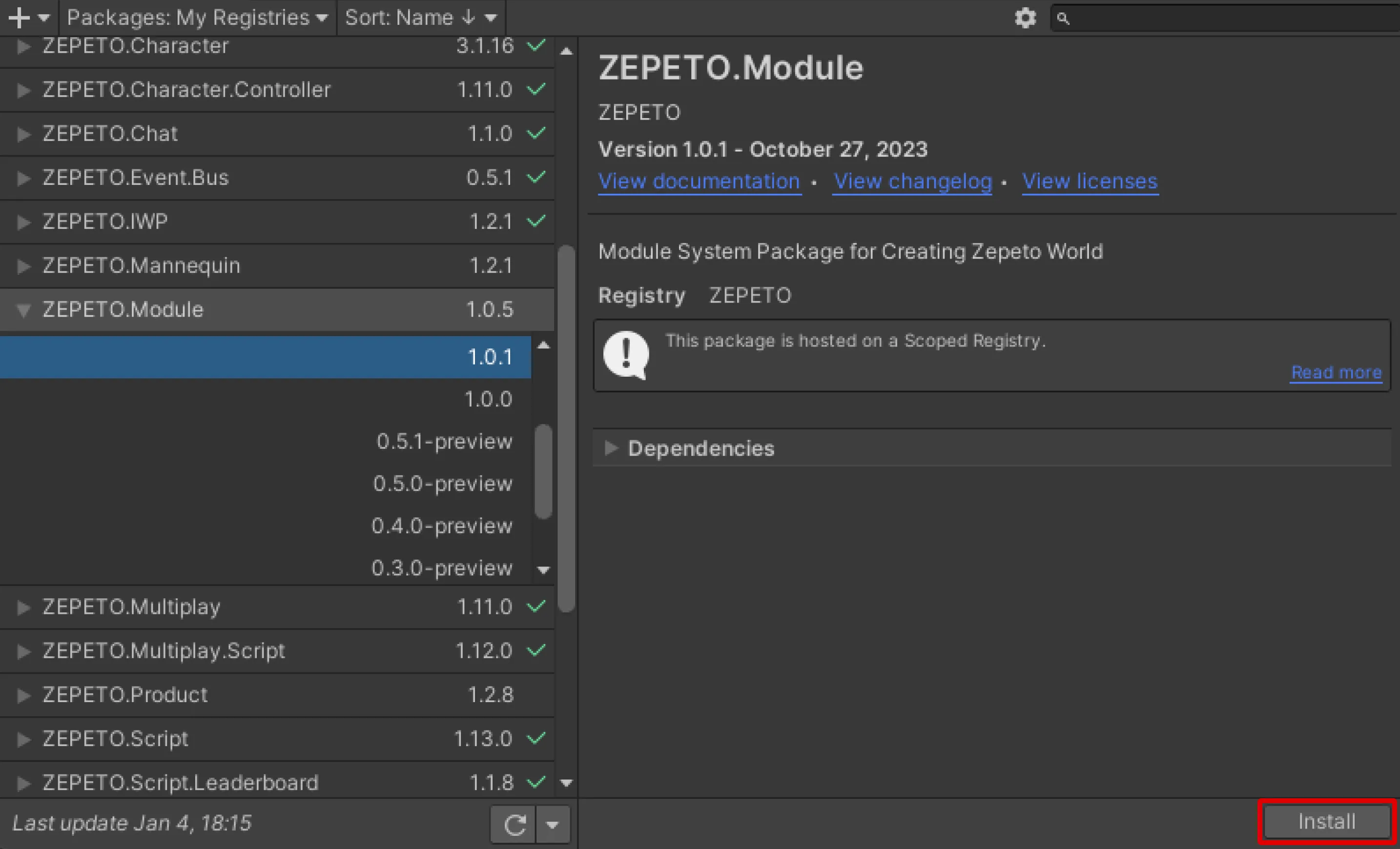Open the View changelog link
1400x849 pixels.
(x=912, y=182)
